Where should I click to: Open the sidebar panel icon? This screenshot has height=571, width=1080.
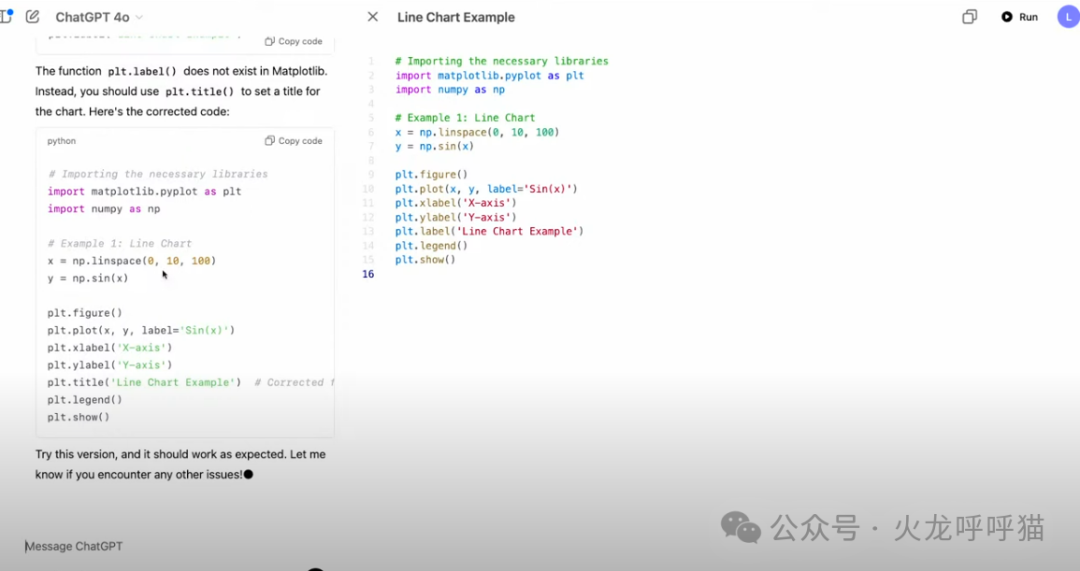click(x=6, y=17)
